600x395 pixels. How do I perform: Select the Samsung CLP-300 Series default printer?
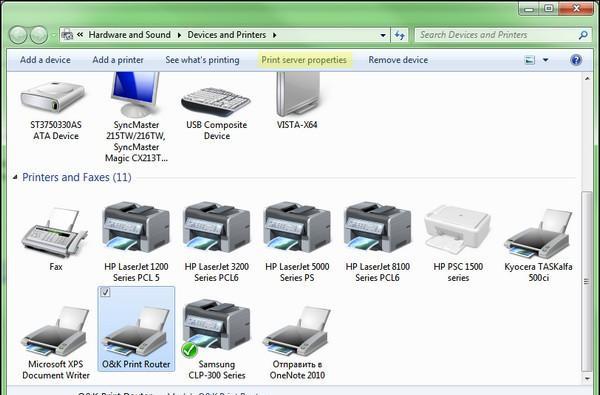coord(217,328)
